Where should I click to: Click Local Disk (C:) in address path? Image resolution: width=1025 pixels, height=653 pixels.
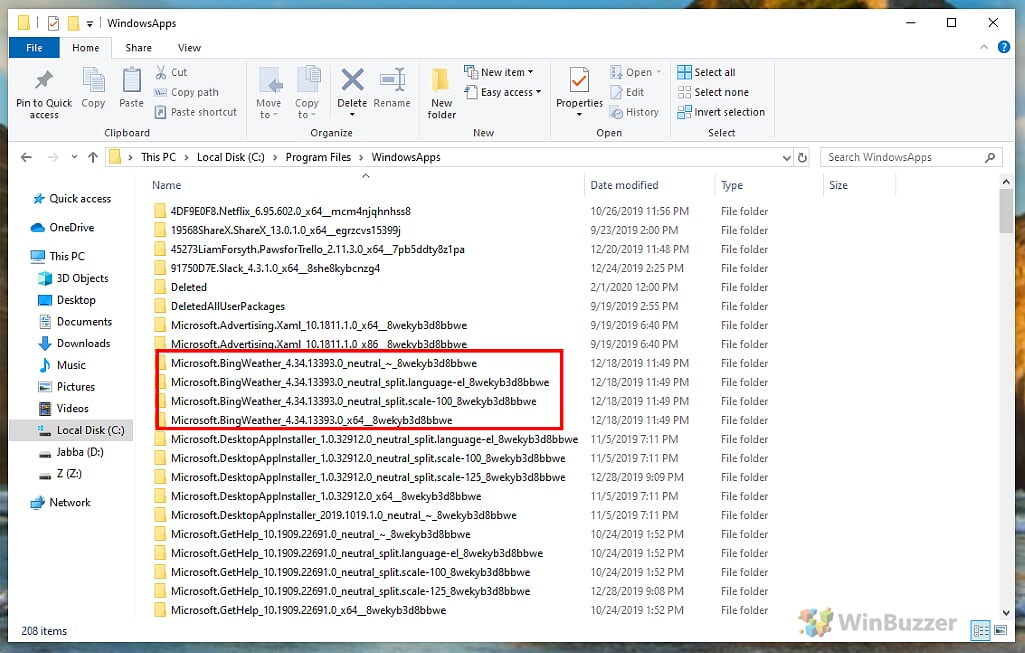[x=231, y=157]
